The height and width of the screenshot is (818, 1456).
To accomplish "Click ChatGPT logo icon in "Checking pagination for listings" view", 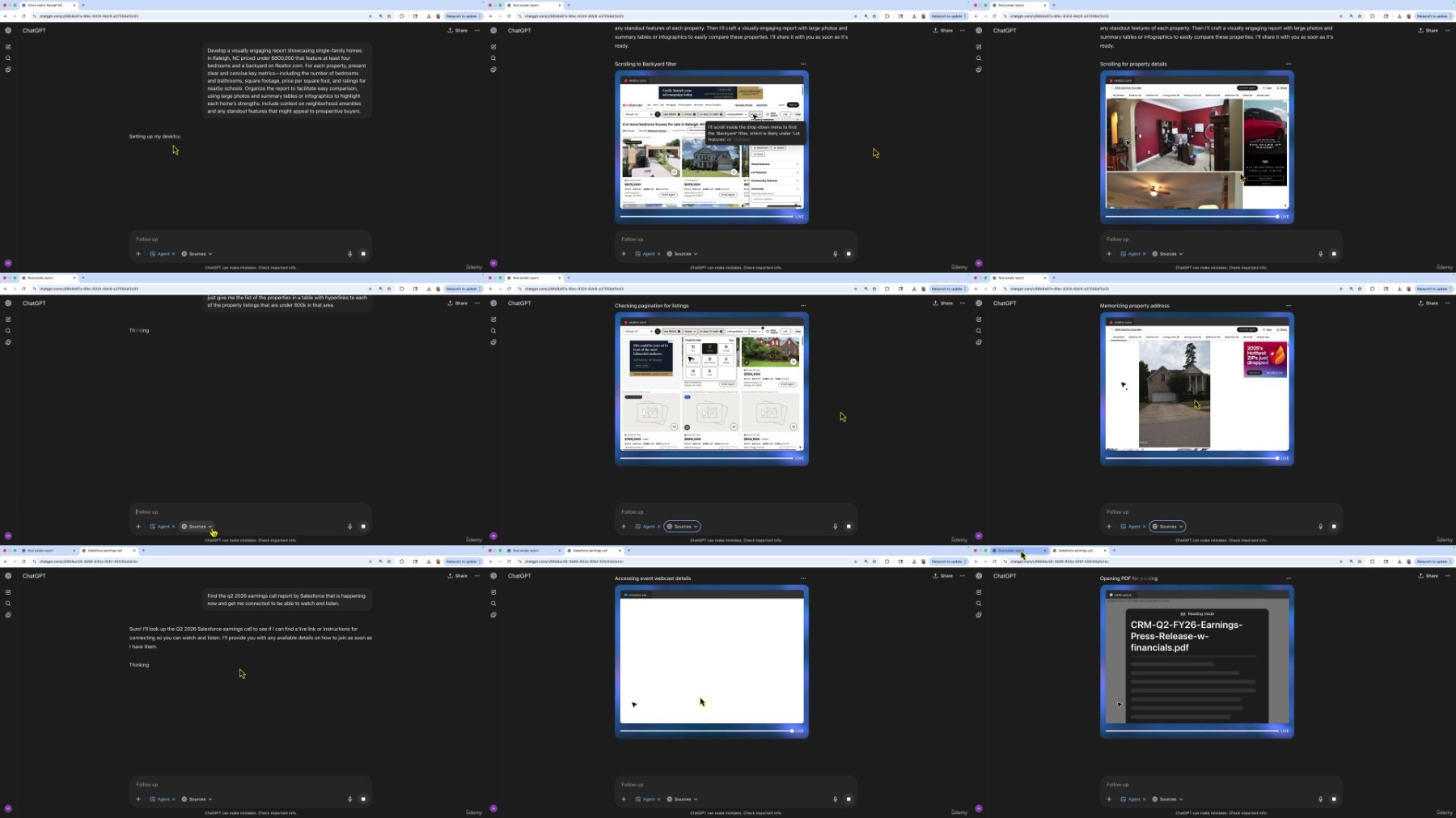I will [493, 303].
